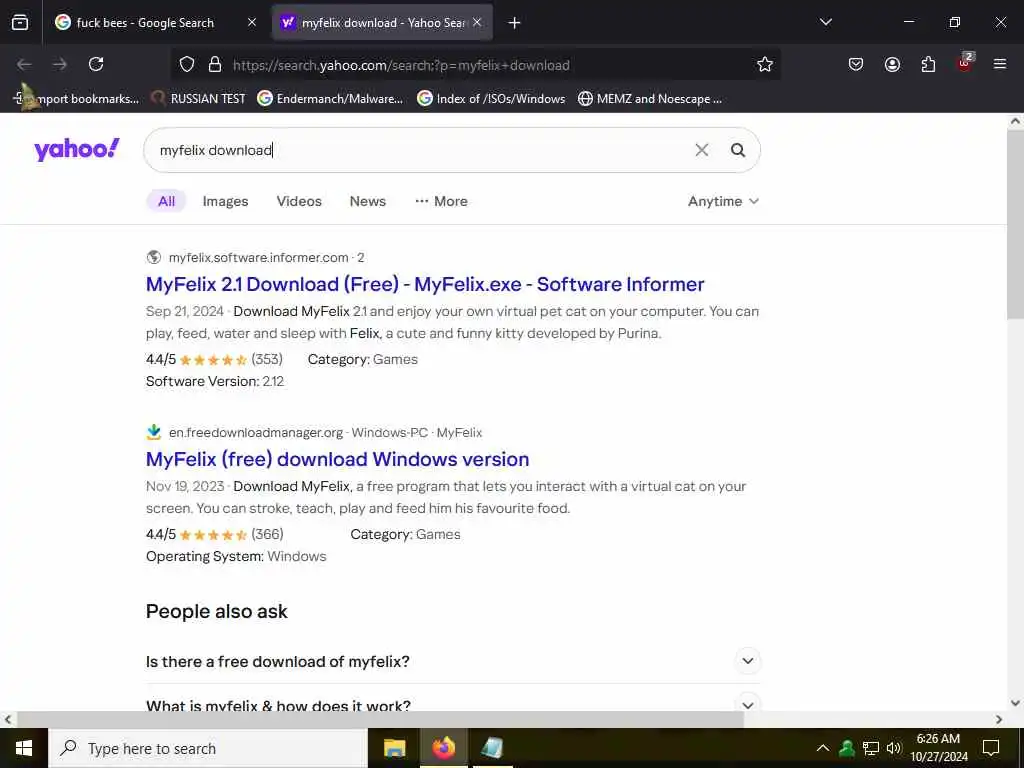Go forward with the forward arrow
The width and height of the screenshot is (1024, 768).
coord(60,64)
